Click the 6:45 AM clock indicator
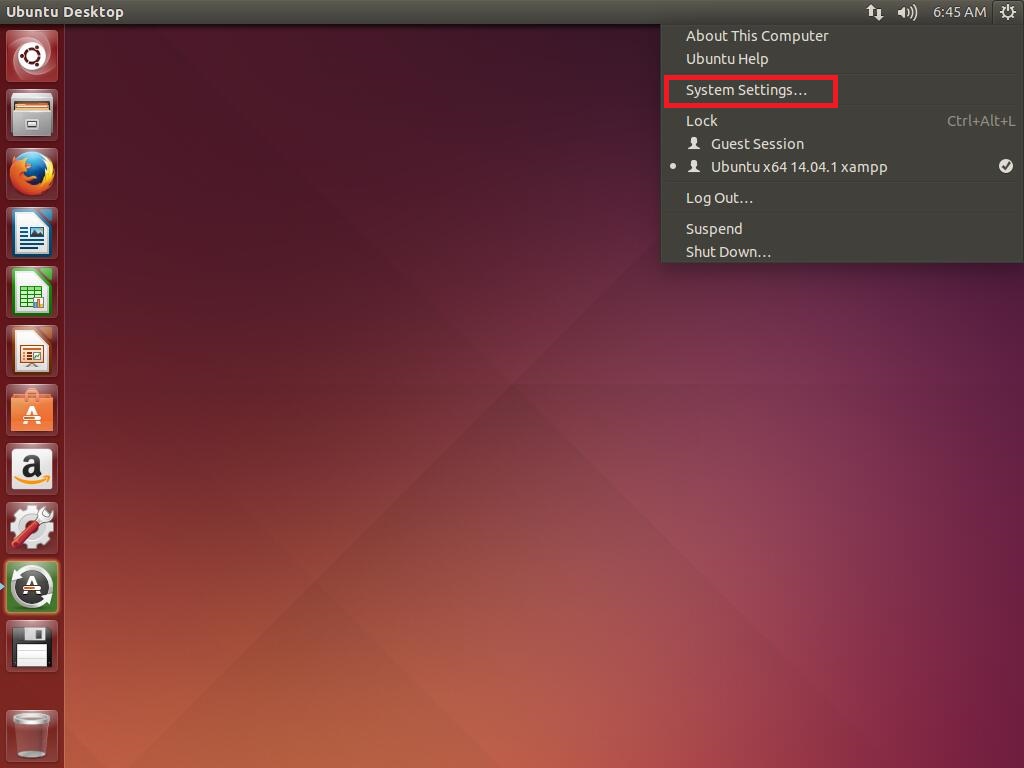Screen dimensions: 1024x768 click(959, 12)
